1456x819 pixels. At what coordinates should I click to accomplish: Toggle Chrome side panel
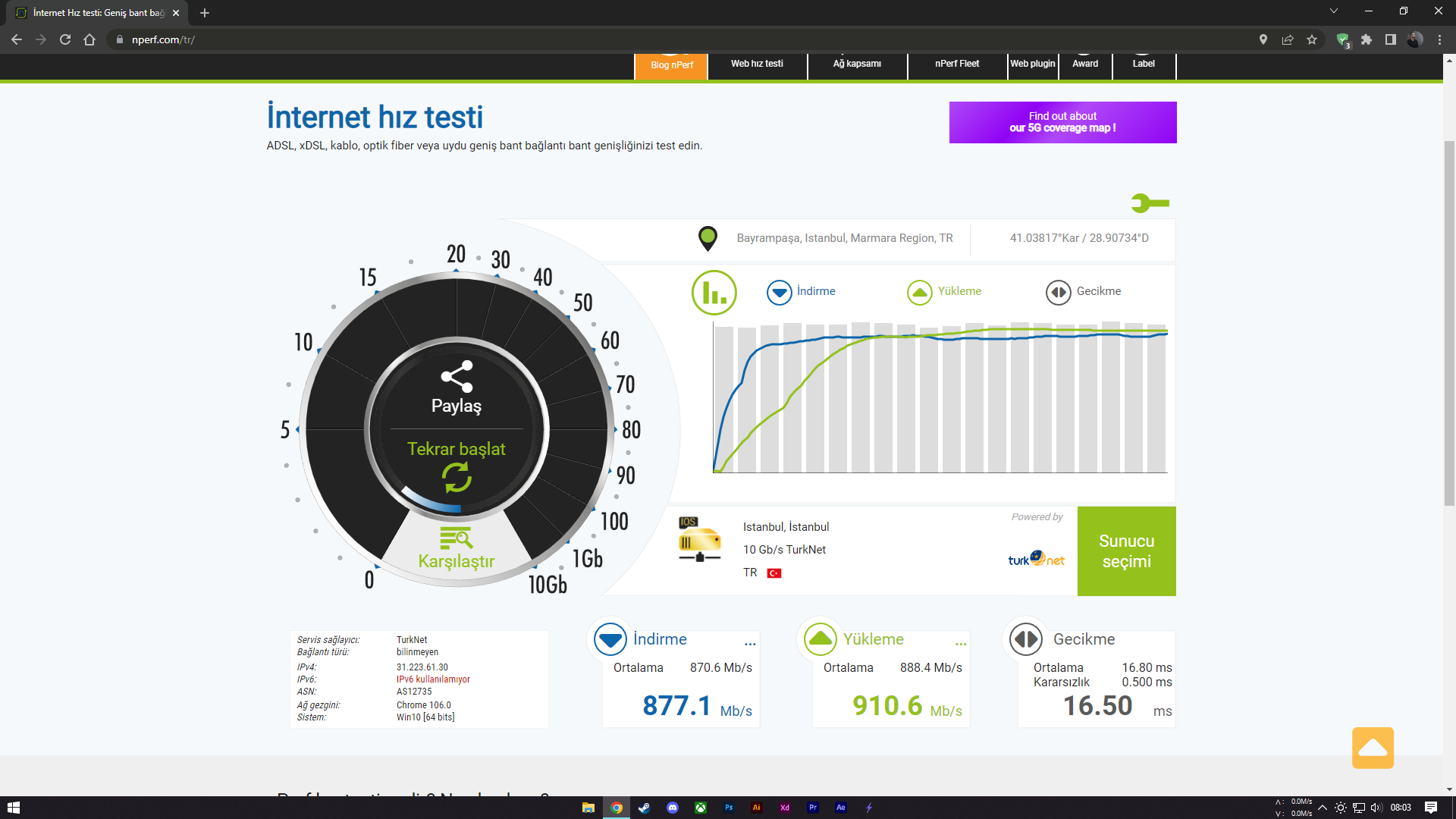pos(1391,39)
